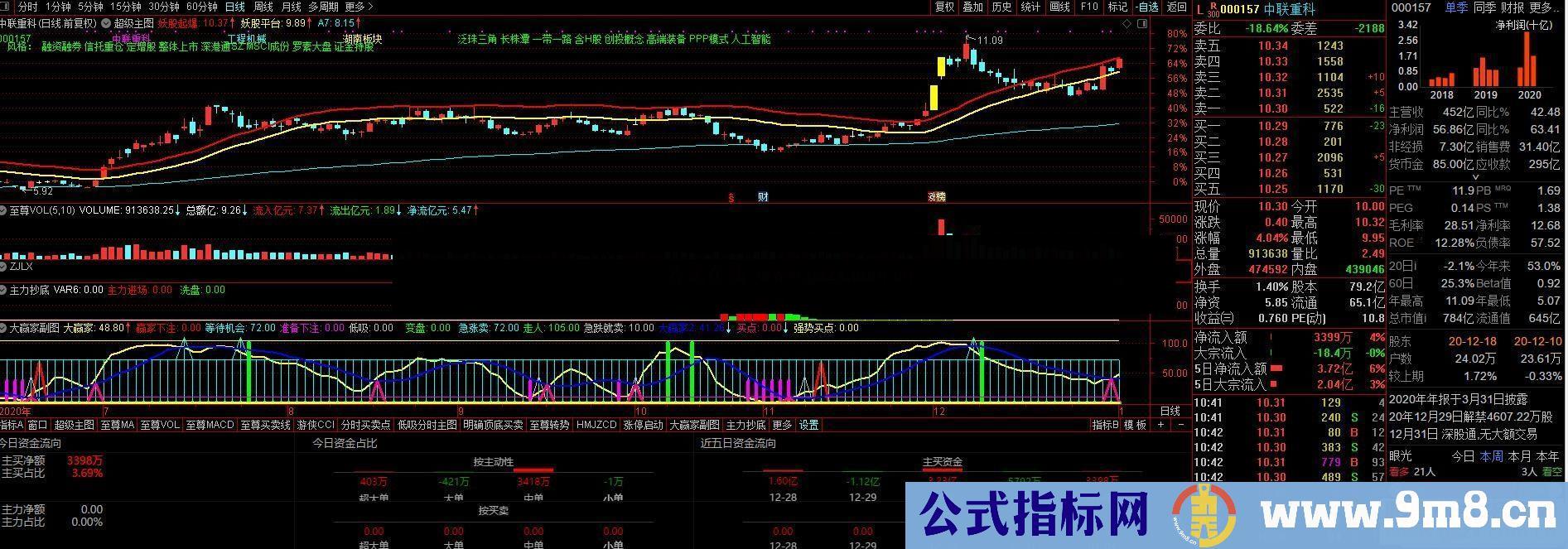Open settings icon of 至尊VOL indicator
The image size is (1568, 549).
point(4,210)
